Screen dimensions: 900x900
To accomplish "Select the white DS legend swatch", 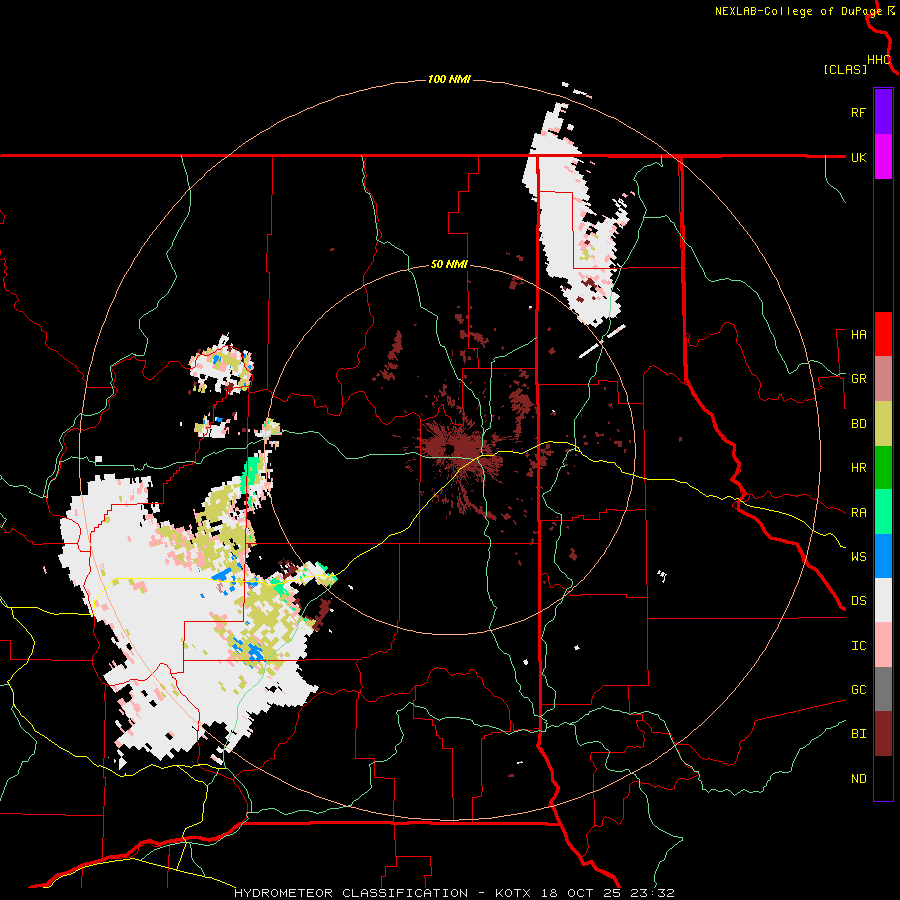I will pos(883,600).
